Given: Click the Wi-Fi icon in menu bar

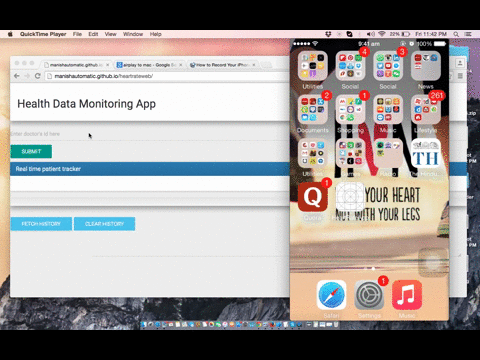Looking at the screenshot, I should (x=382, y=34).
